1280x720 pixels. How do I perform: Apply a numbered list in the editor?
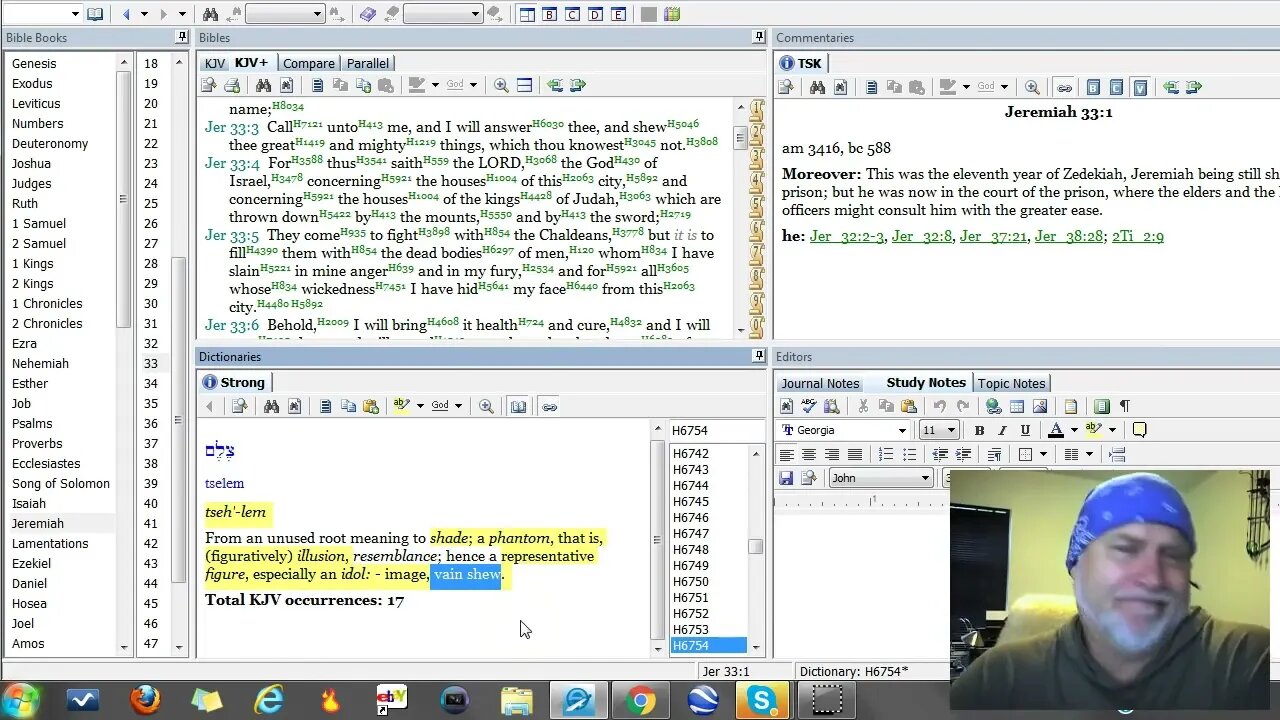[886, 455]
